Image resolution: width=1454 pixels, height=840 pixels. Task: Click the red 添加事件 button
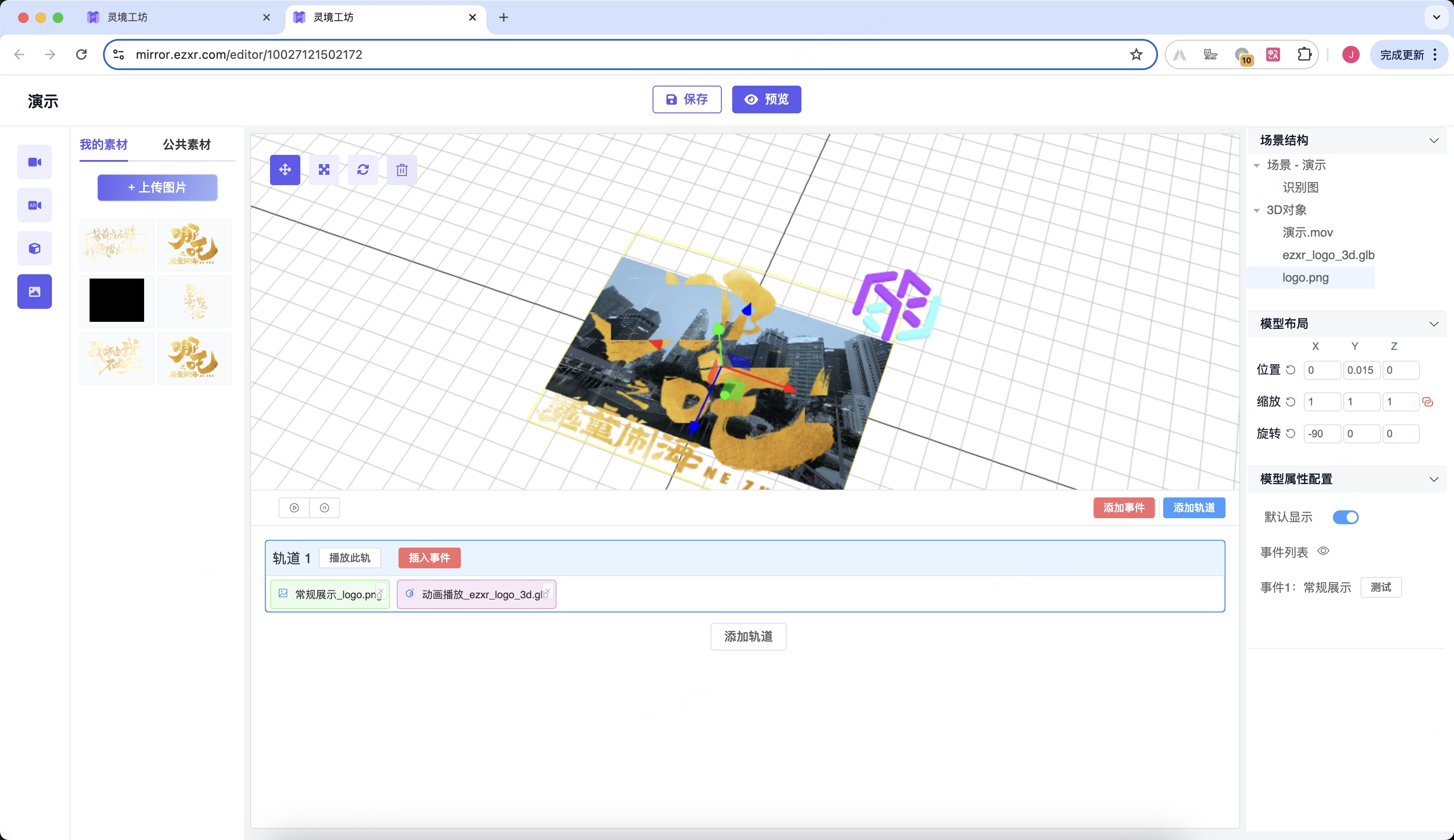coord(1123,508)
